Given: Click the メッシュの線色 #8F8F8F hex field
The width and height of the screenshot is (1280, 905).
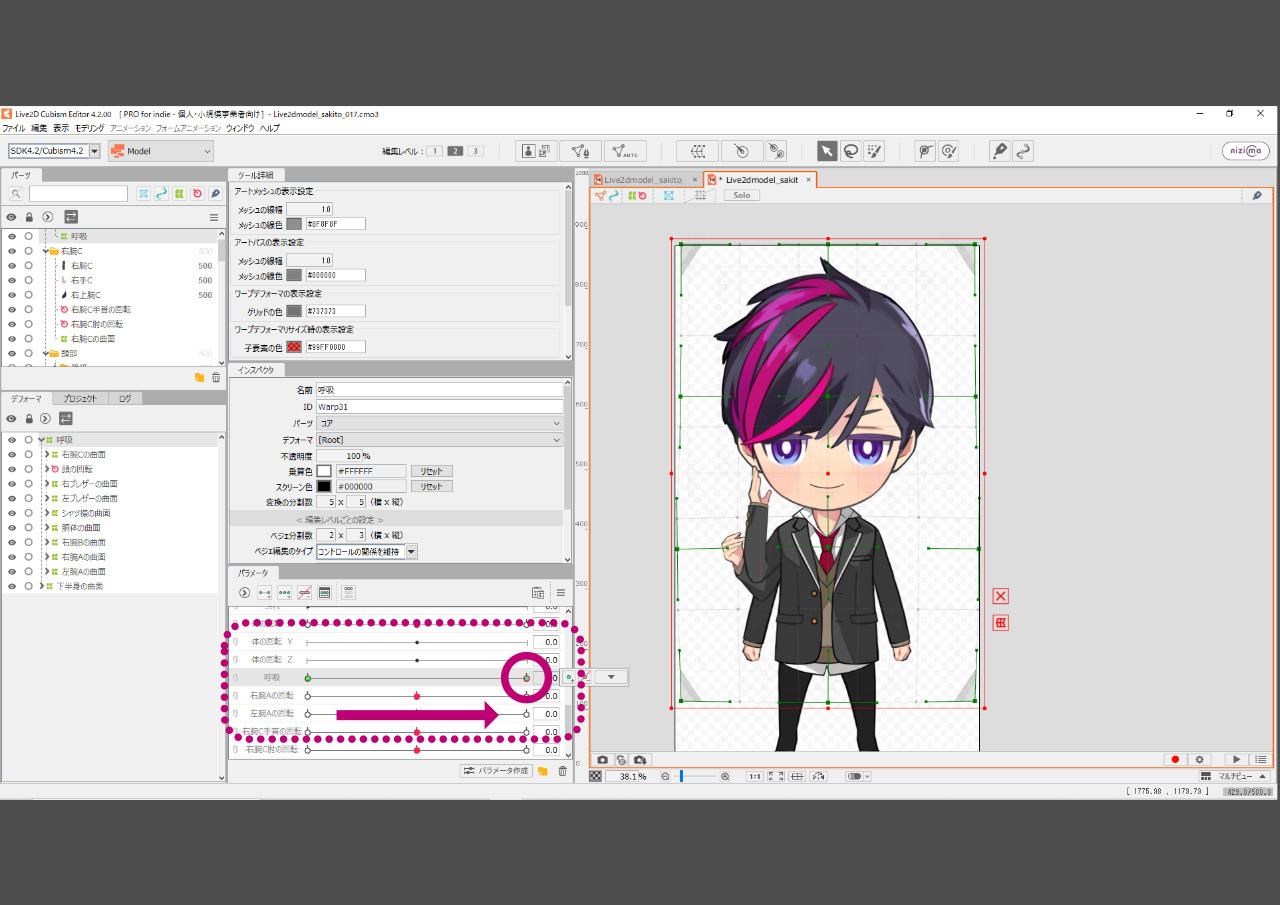Looking at the screenshot, I should (335, 224).
